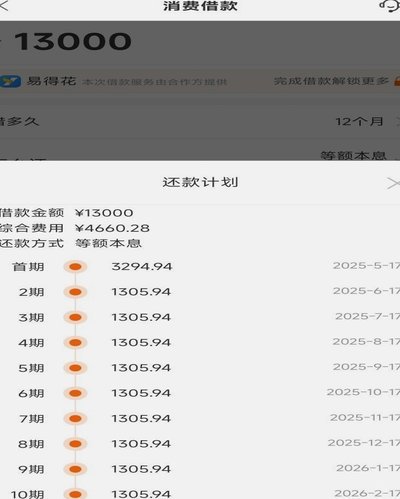
Task: Select the orange marker for 2期
Action: pos(75,292)
